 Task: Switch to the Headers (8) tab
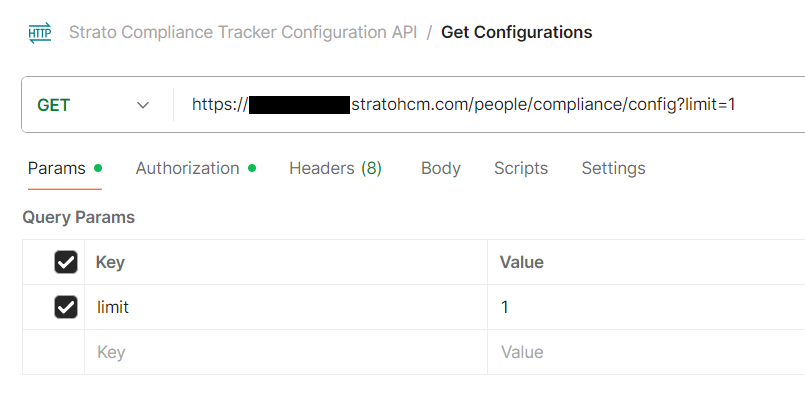[x=335, y=168]
